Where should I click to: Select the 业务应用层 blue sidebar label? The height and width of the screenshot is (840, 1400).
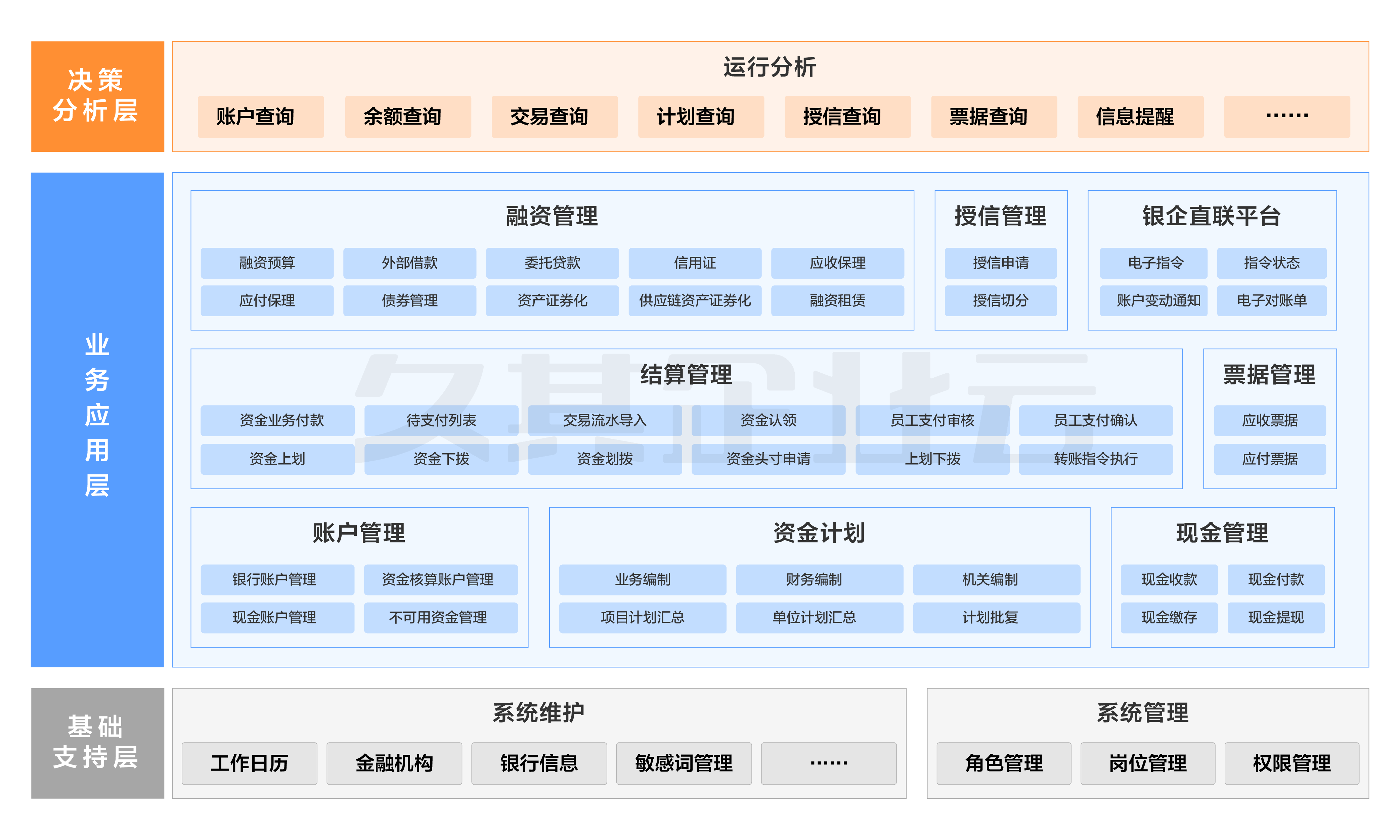[x=97, y=419]
